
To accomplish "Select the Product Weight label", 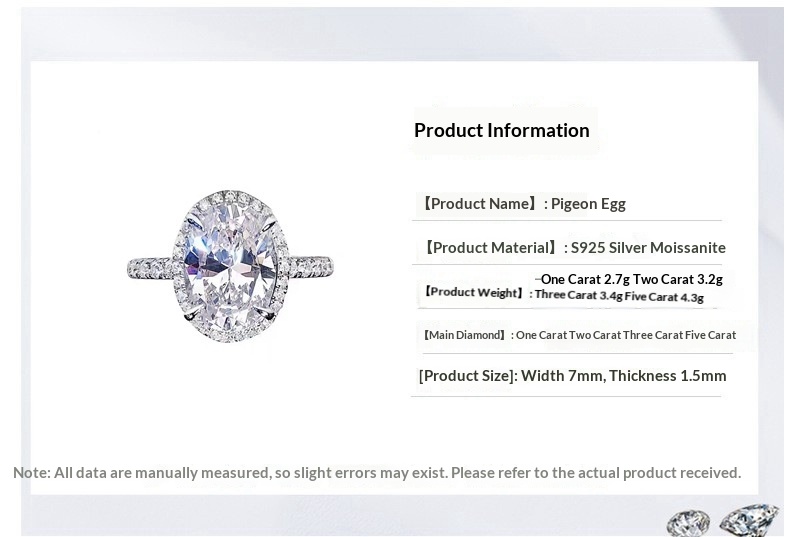I will tap(473, 293).
